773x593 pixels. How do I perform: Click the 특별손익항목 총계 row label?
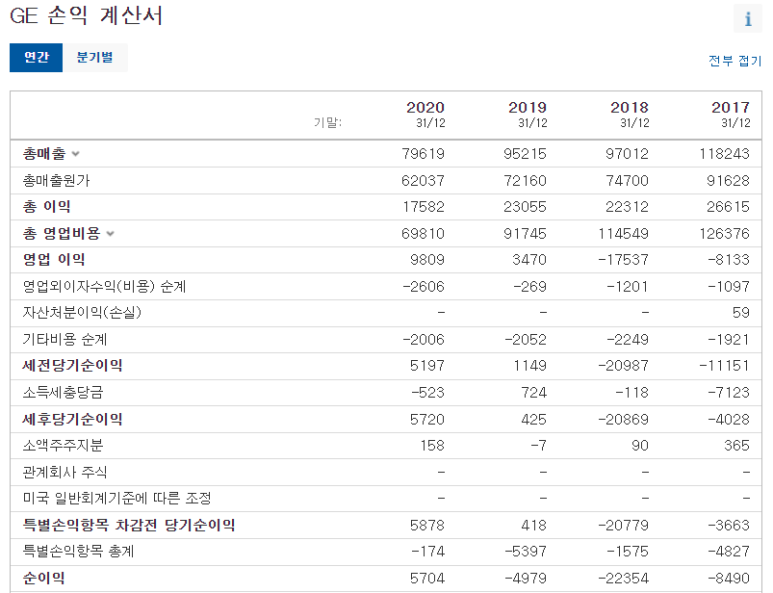78,551
